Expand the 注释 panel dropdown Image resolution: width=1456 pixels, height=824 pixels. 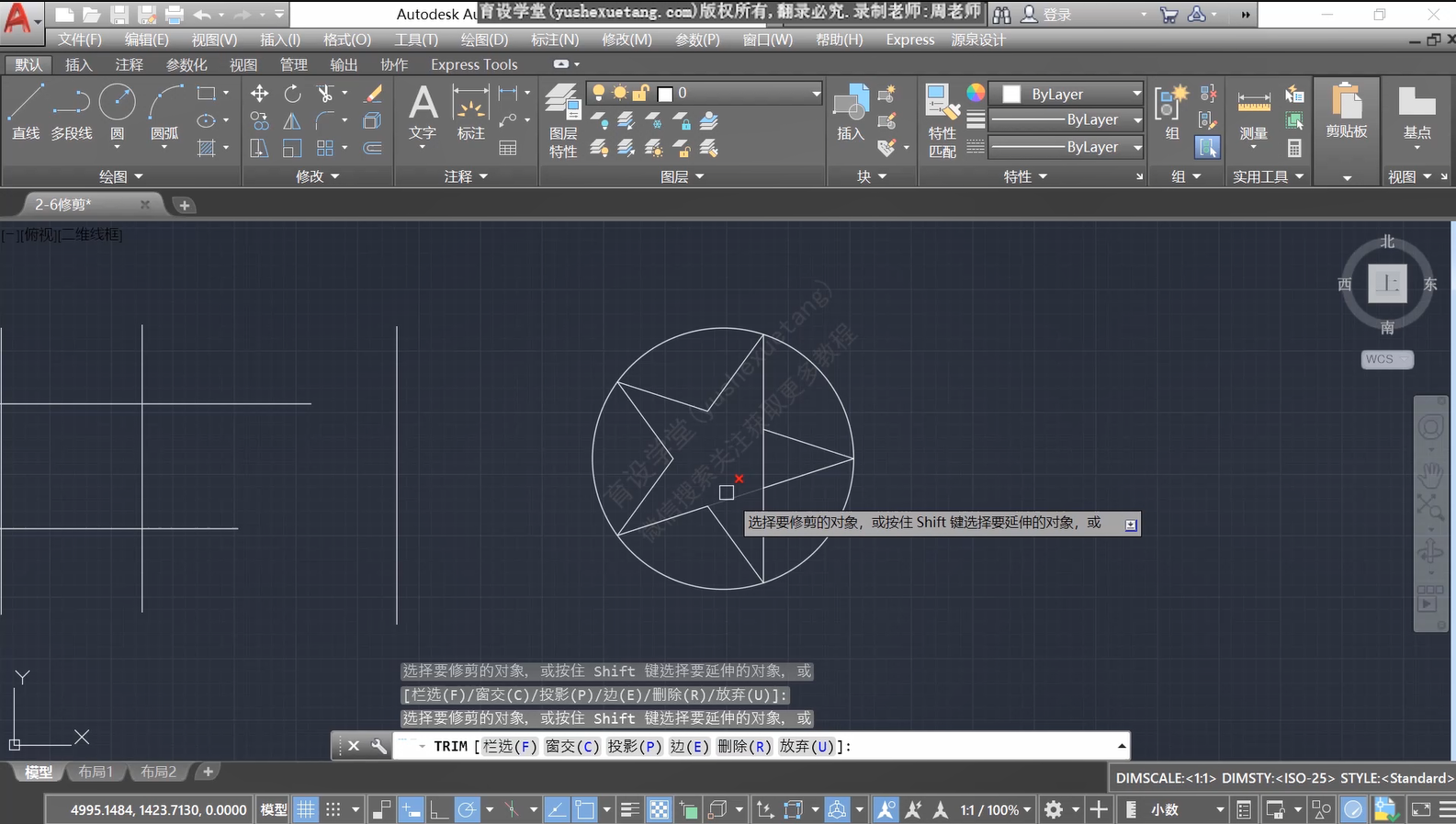pyautogui.click(x=466, y=176)
